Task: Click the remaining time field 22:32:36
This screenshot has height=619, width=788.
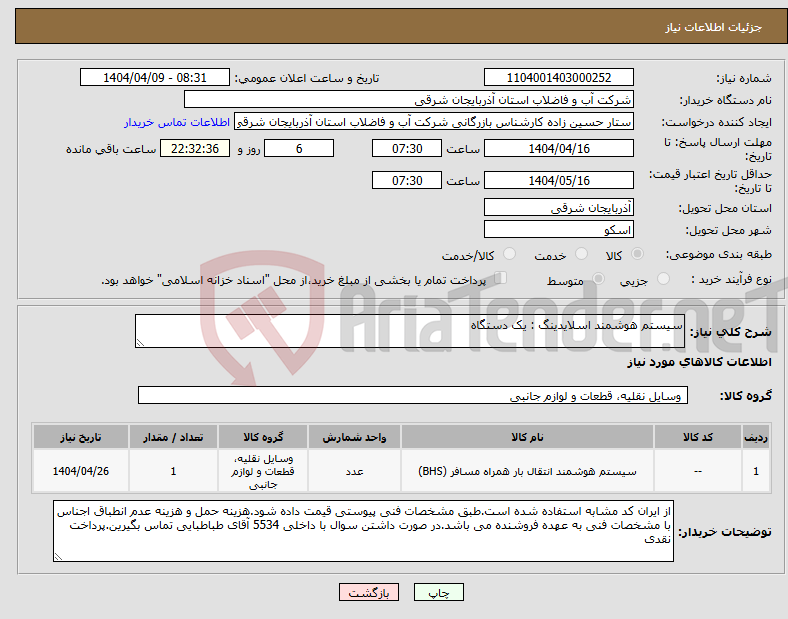Action: [195, 148]
